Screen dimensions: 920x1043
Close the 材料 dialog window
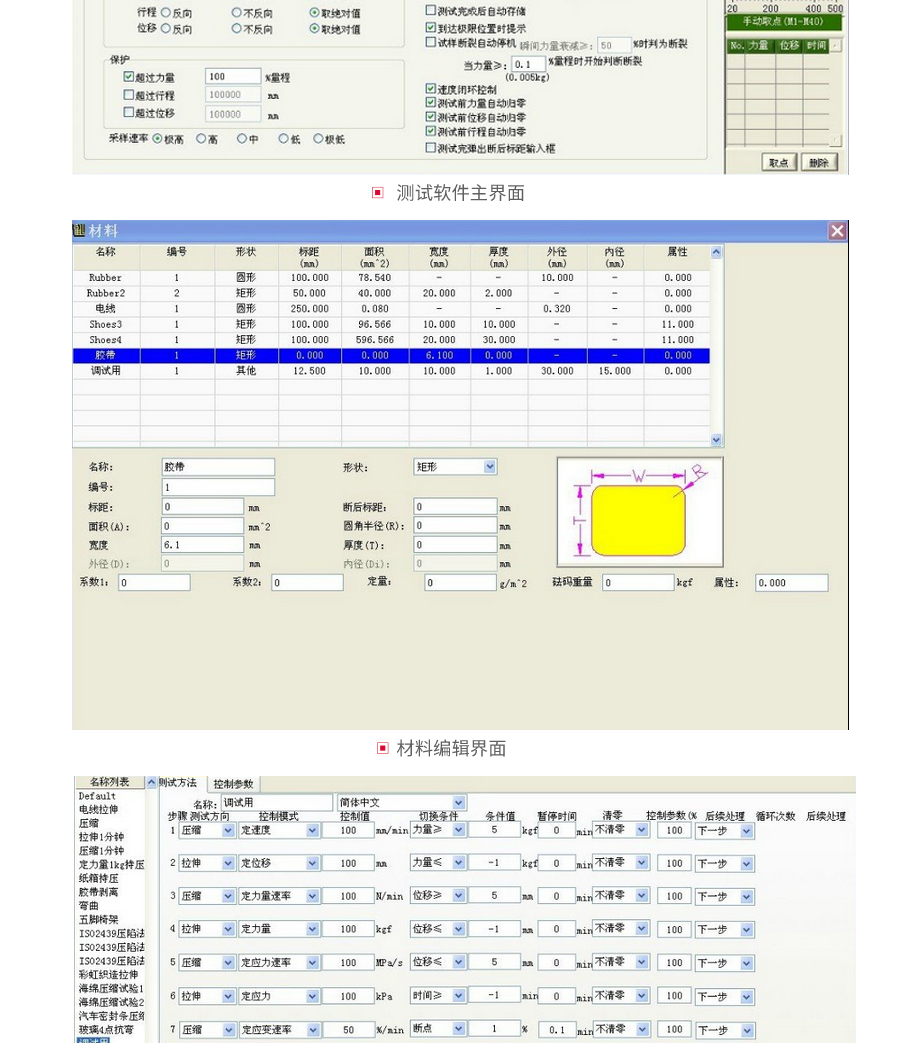[837, 231]
